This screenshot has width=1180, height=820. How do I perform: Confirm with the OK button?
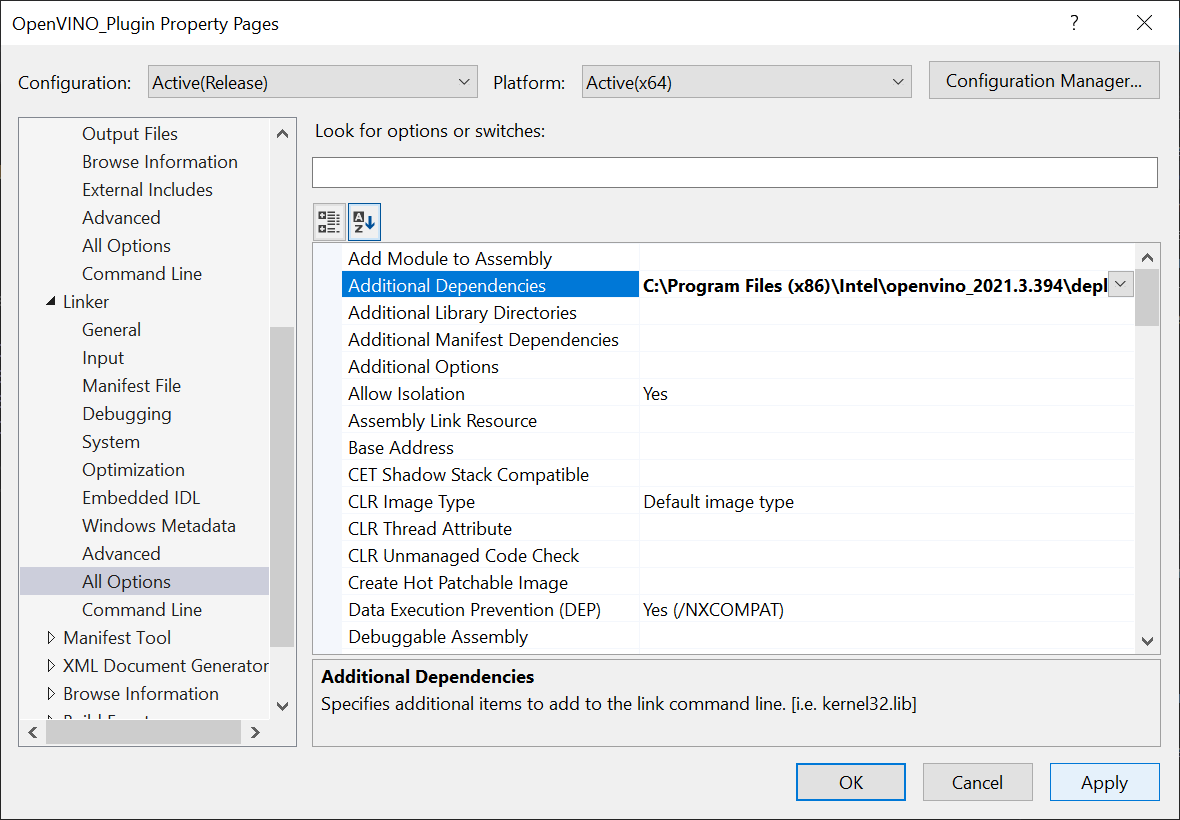[850, 782]
